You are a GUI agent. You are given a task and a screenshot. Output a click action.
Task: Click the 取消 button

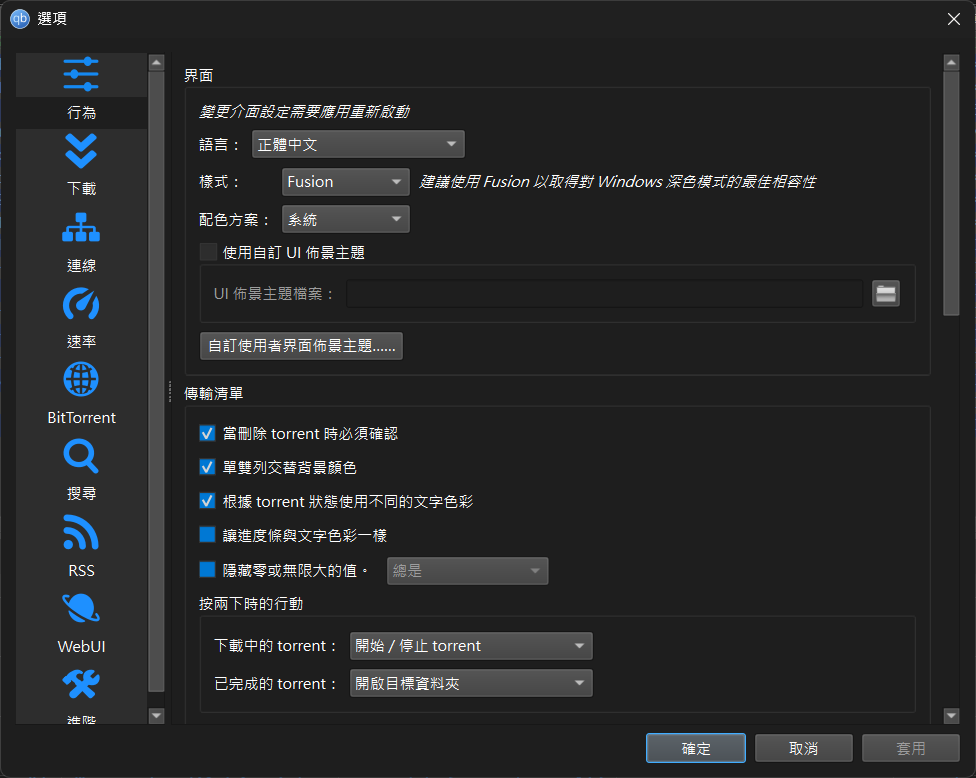tap(804, 748)
